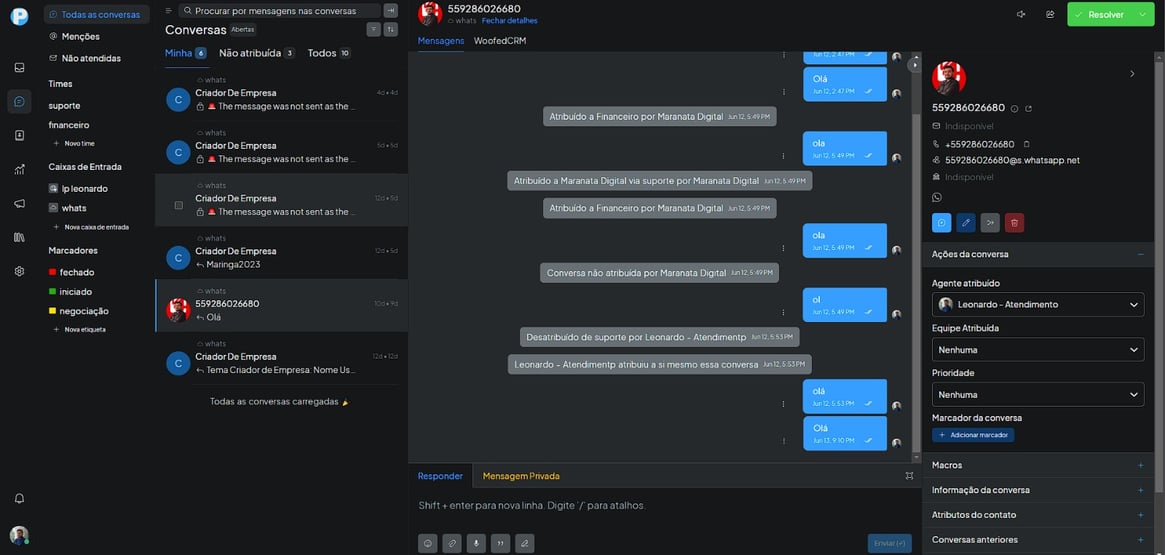Click the microphone audio record icon

(476, 543)
